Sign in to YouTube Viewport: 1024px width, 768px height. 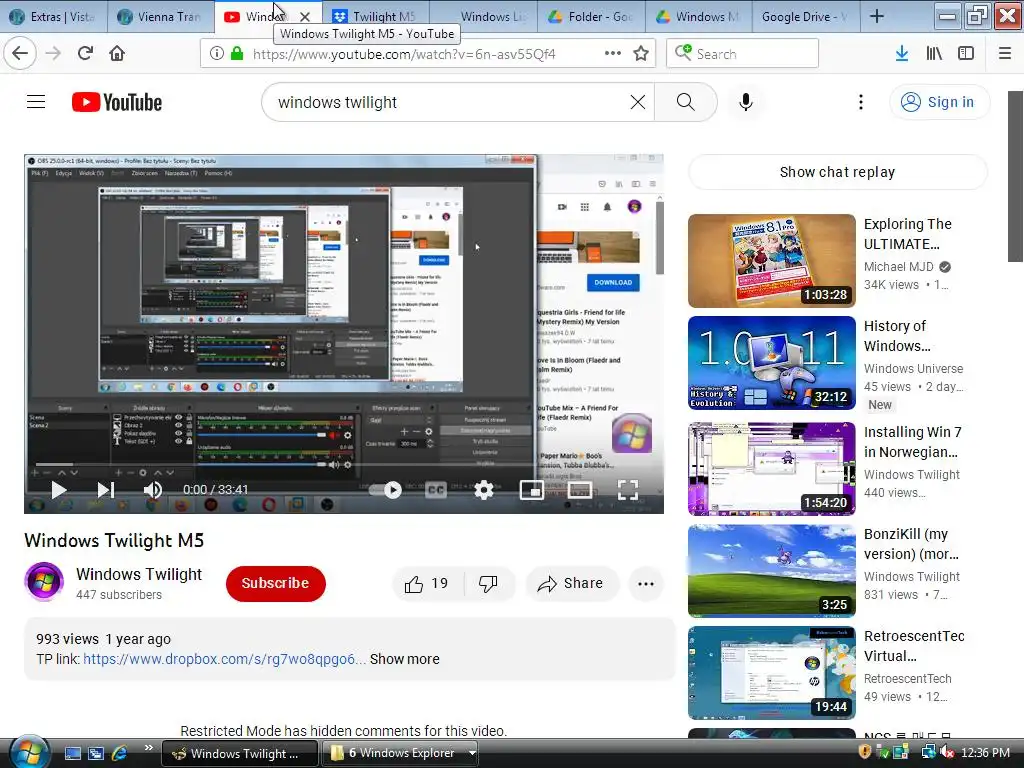point(940,102)
